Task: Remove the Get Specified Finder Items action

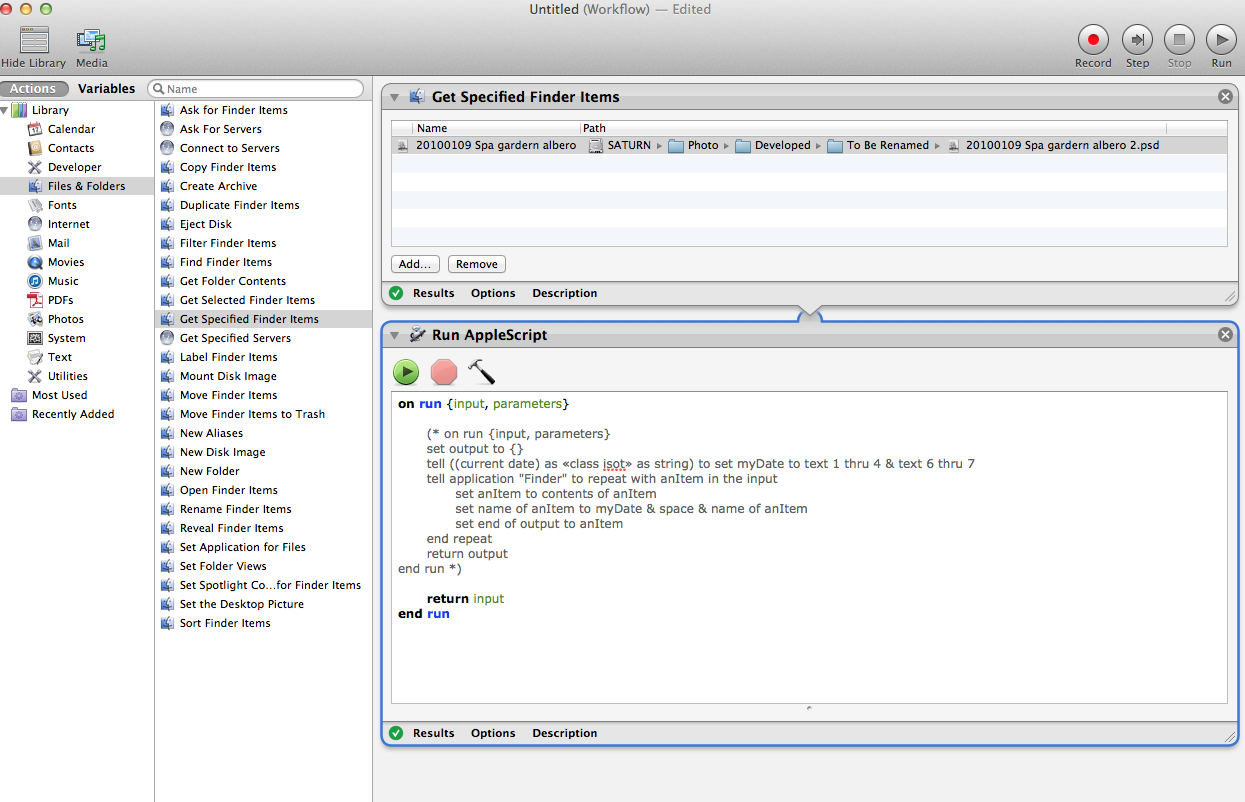Action: click(1225, 97)
